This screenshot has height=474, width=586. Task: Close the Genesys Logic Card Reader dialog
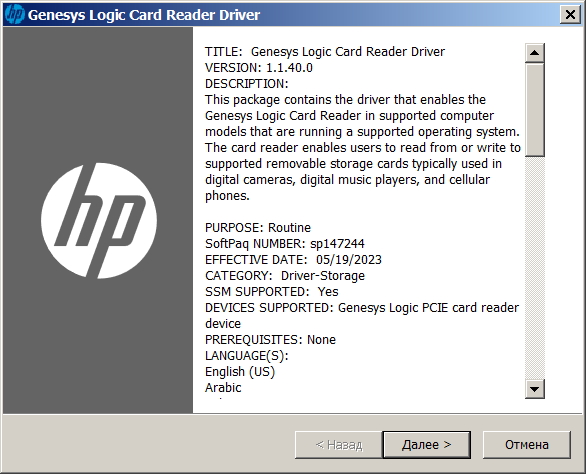pos(570,15)
